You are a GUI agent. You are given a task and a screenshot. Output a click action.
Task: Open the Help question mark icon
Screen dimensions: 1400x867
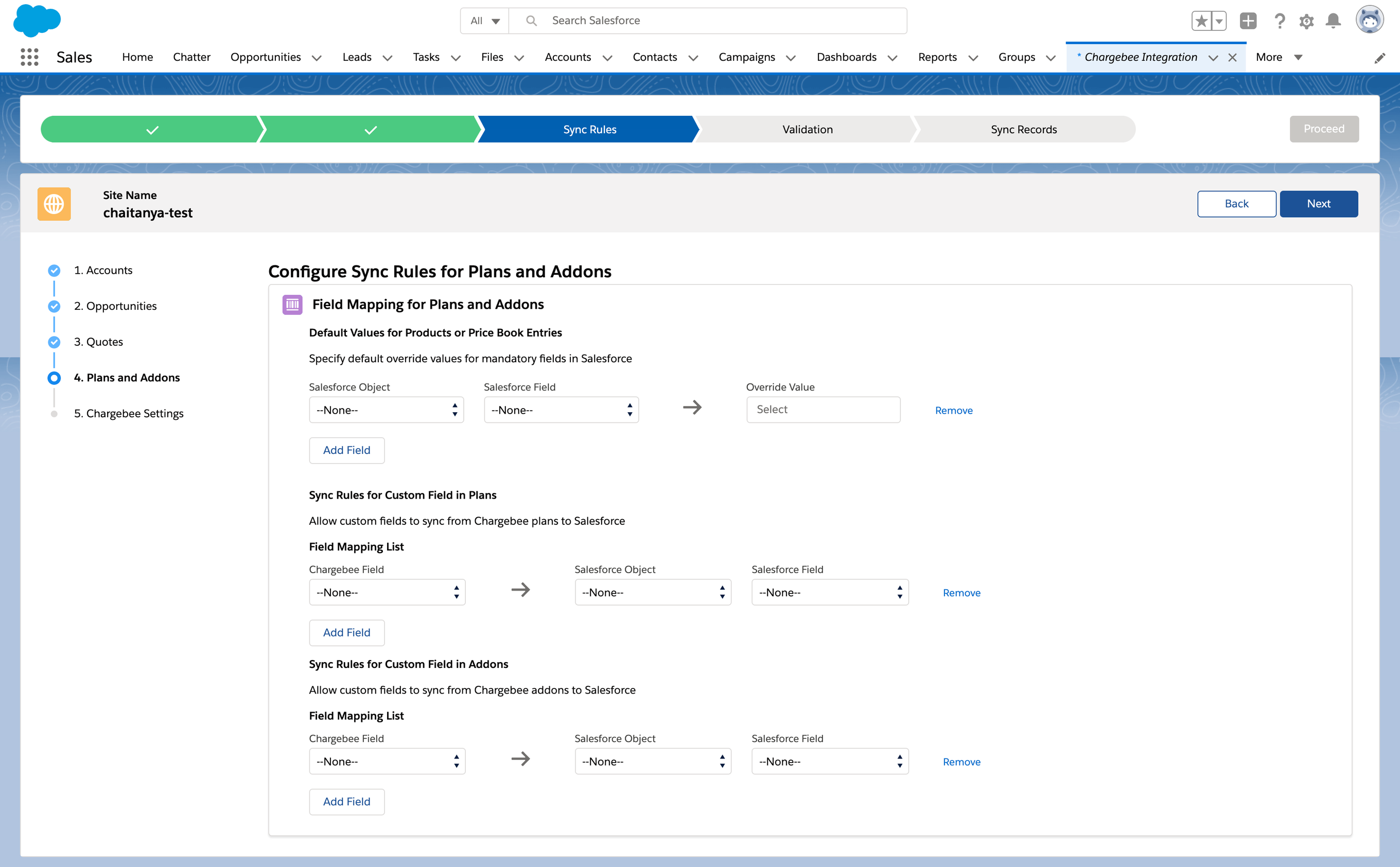(1280, 21)
